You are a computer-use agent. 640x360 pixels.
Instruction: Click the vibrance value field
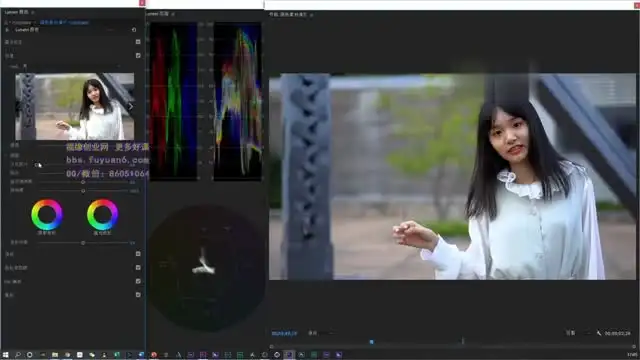click(x=133, y=182)
